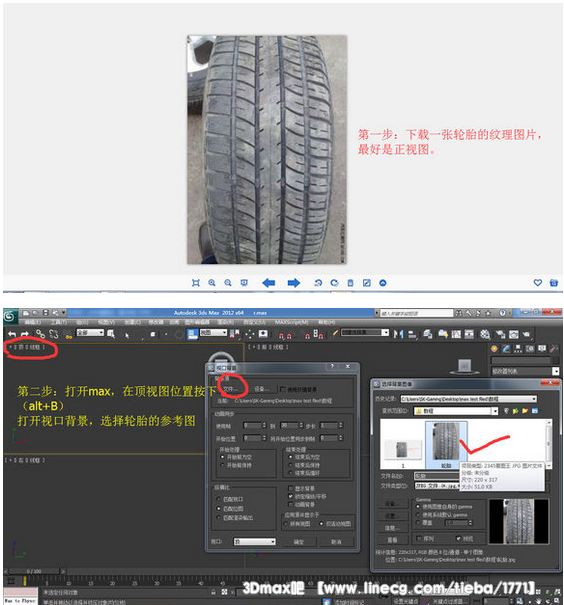Click the search box in 3ds Max title bar
This screenshot has width=564, height=605.
click(x=416, y=313)
